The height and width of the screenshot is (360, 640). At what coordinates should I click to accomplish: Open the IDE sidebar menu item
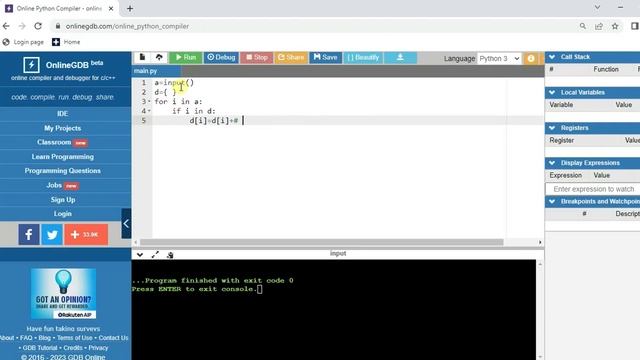pos(62,113)
